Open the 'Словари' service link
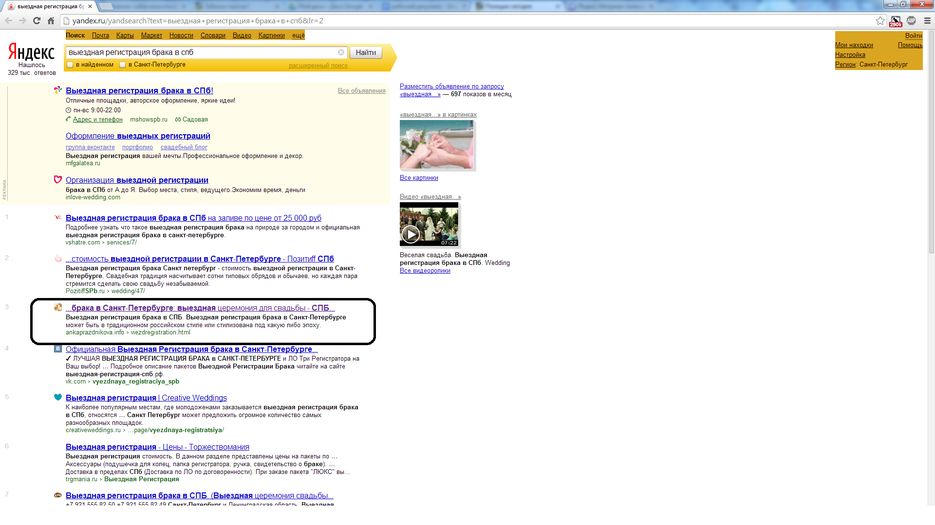Screen dimensions: 935x525 pos(213,35)
